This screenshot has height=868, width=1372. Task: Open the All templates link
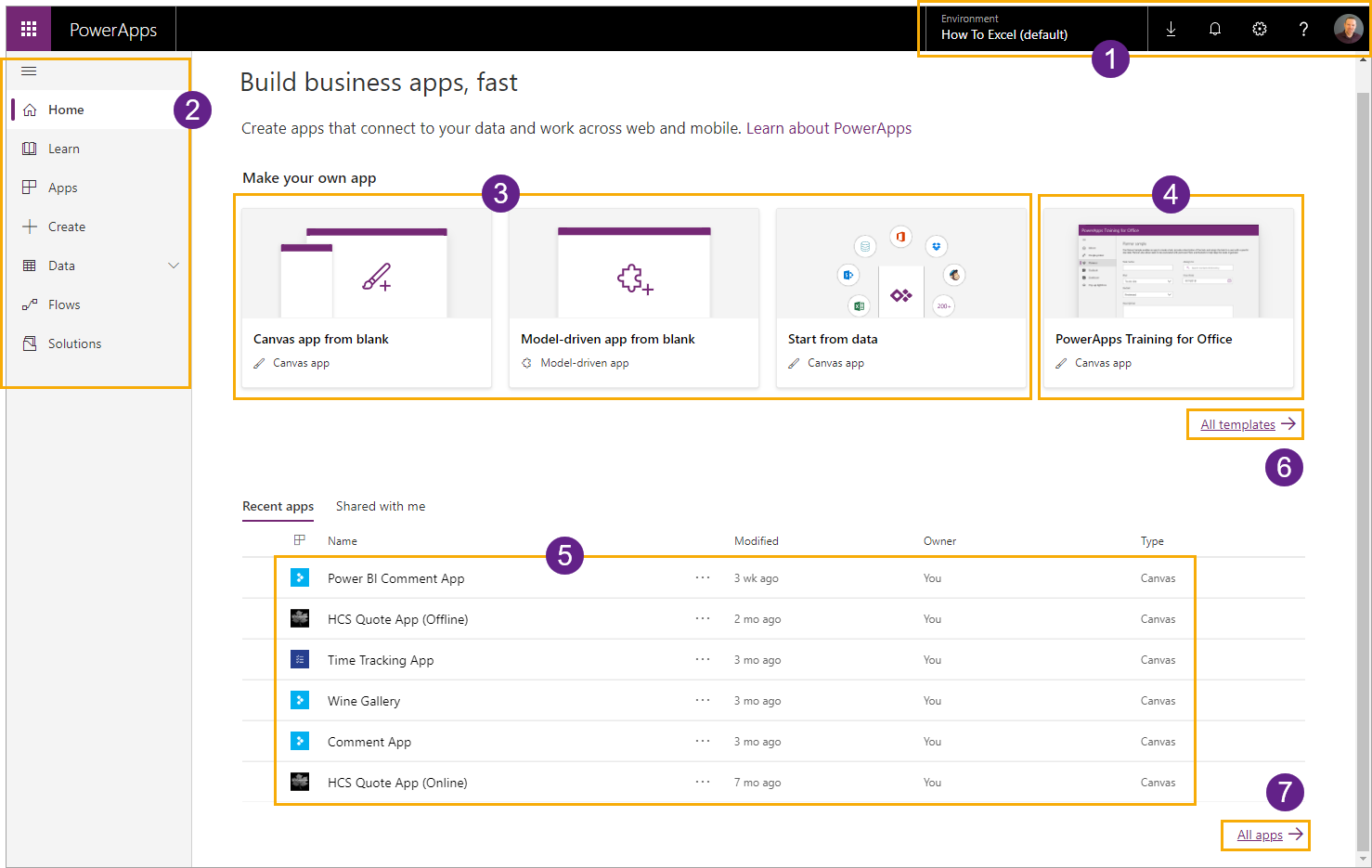pos(1248,424)
